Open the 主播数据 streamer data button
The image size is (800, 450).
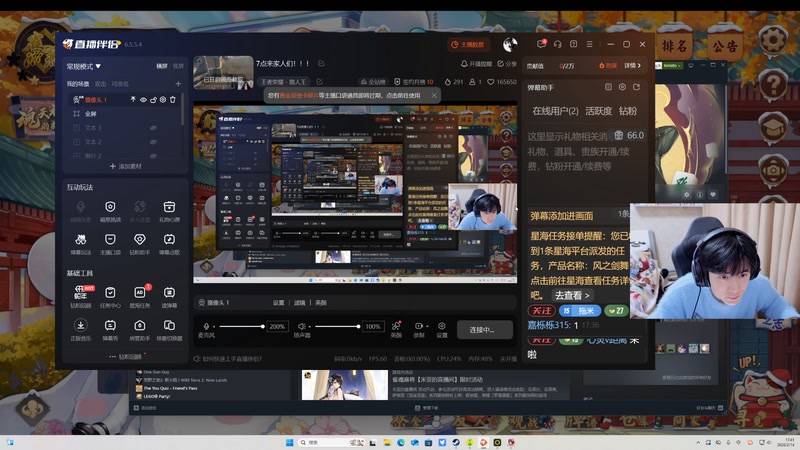pyautogui.click(x=468, y=45)
